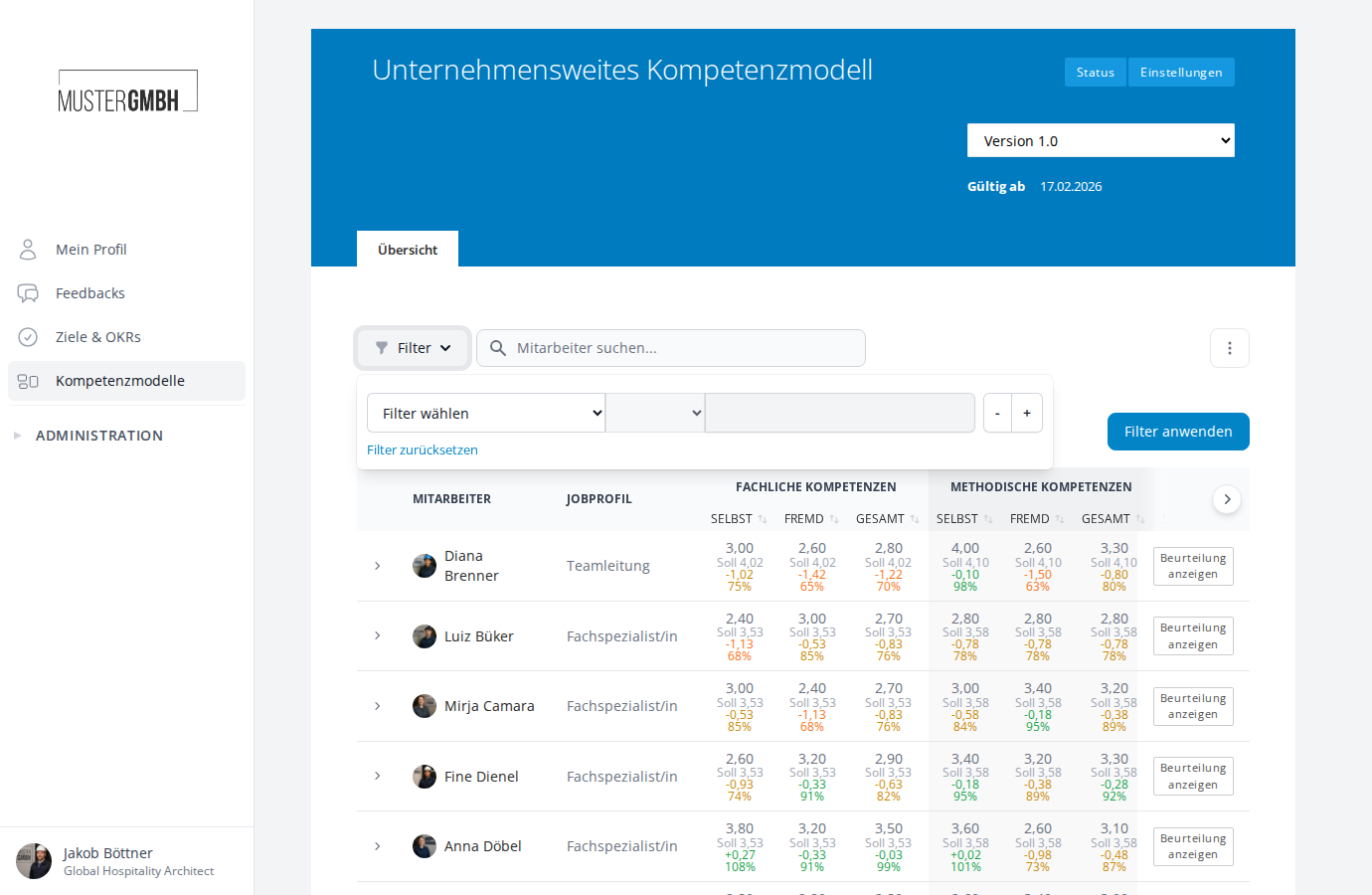
Task: Click Jakob Böttner's profile picture
Action: click(34, 861)
